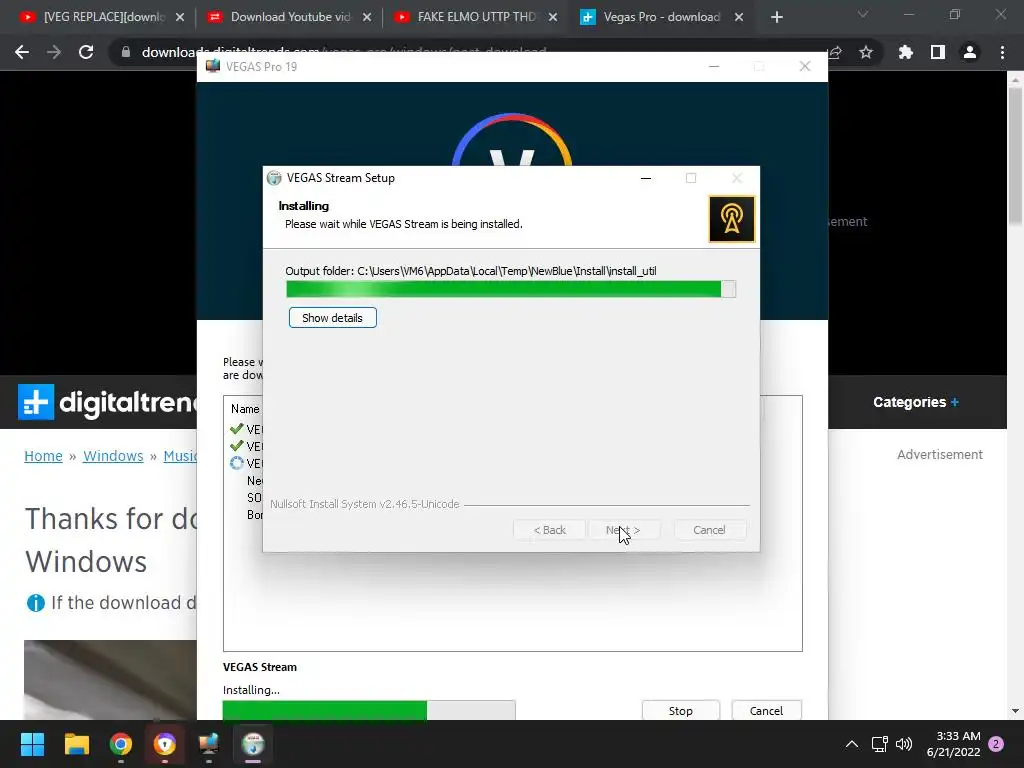
Task: Click the lock site info icon
Action: point(125,52)
